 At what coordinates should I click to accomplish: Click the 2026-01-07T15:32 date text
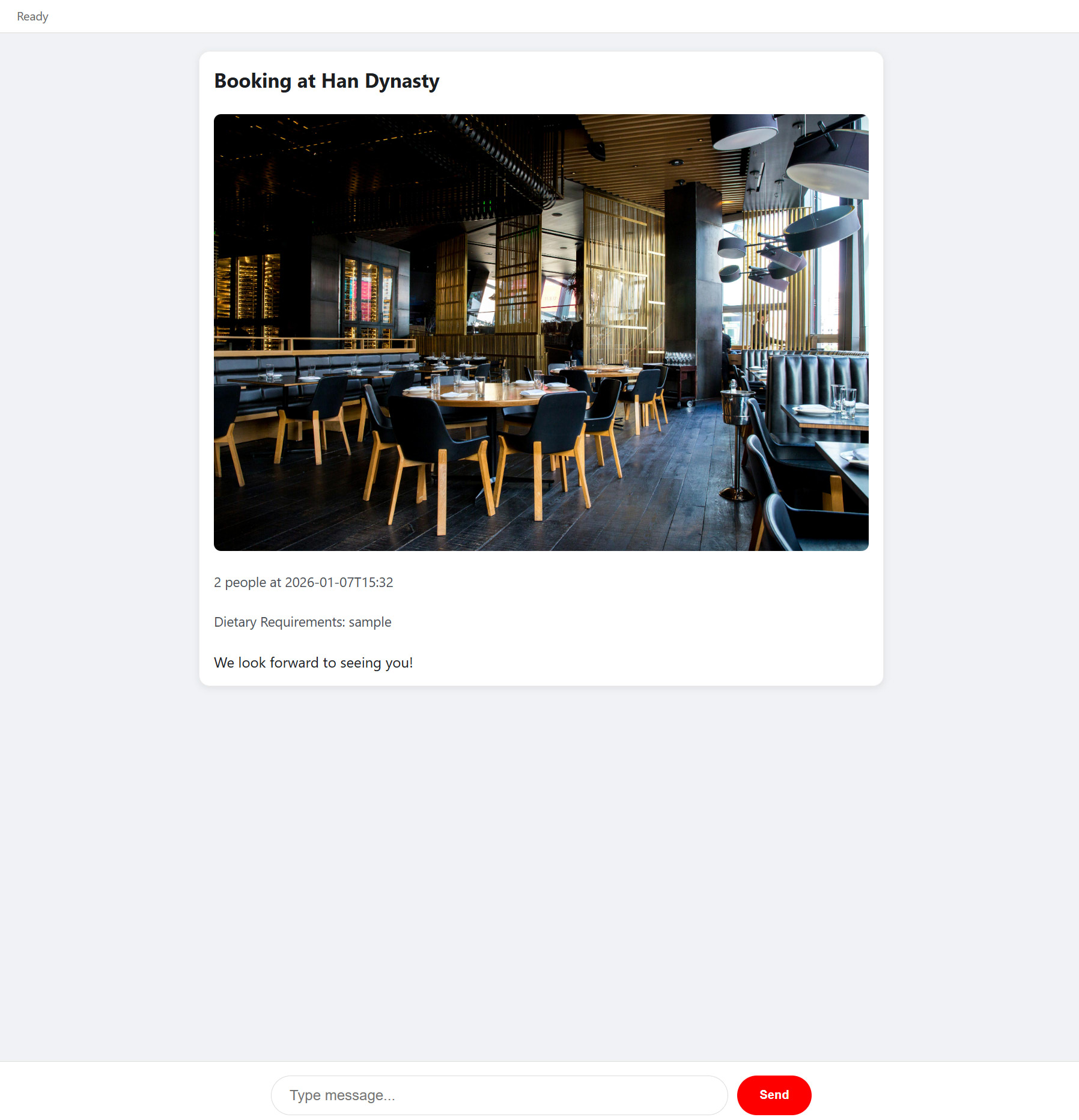point(339,582)
